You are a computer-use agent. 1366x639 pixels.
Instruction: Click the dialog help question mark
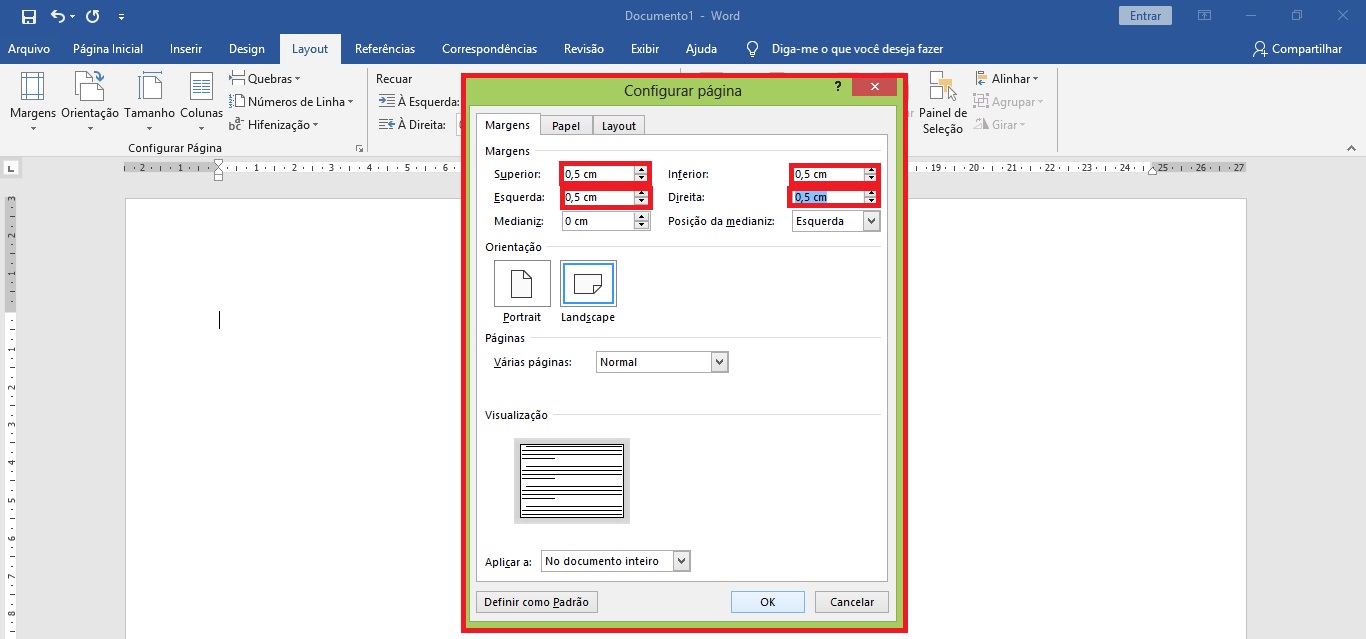[x=838, y=87]
